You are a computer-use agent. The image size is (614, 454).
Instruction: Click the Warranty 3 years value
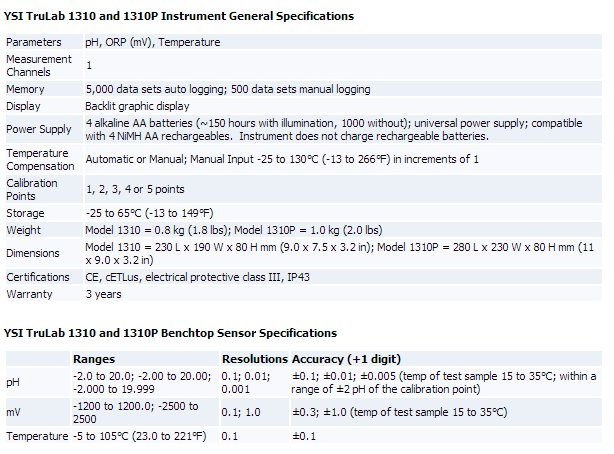tap(105, 294)
